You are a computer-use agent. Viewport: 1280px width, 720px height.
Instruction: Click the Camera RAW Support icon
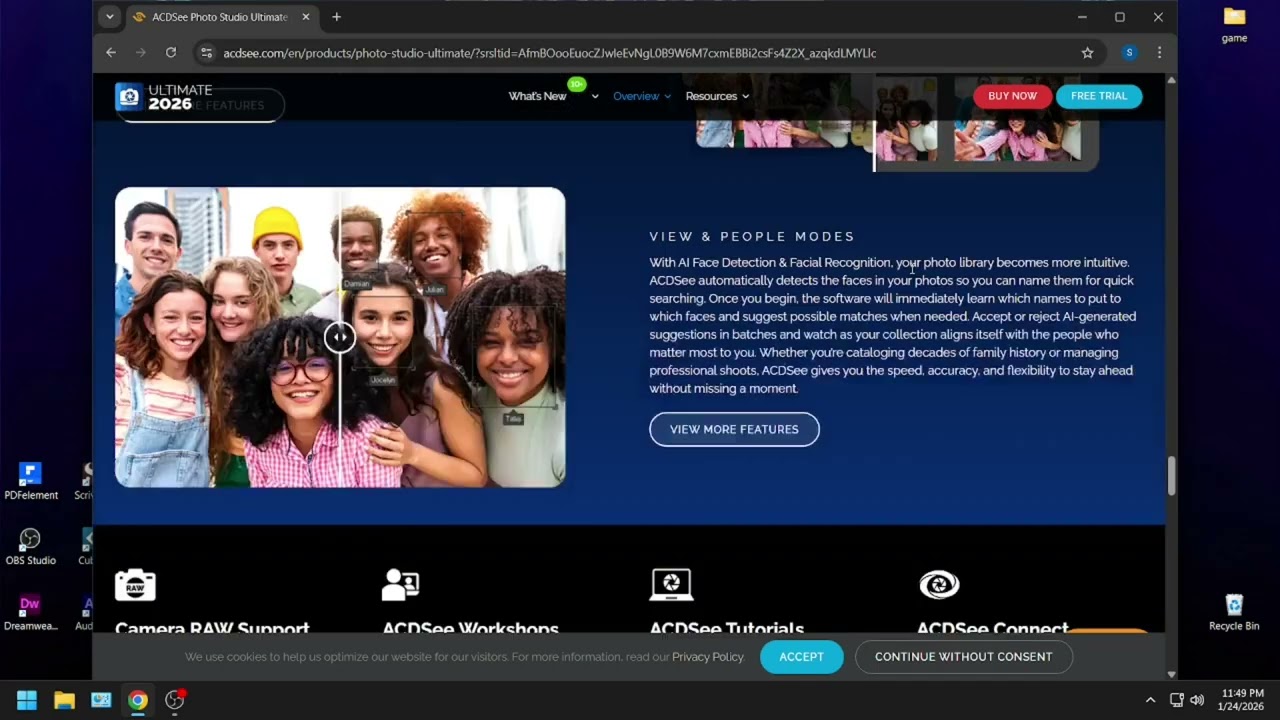coord(135,584)
